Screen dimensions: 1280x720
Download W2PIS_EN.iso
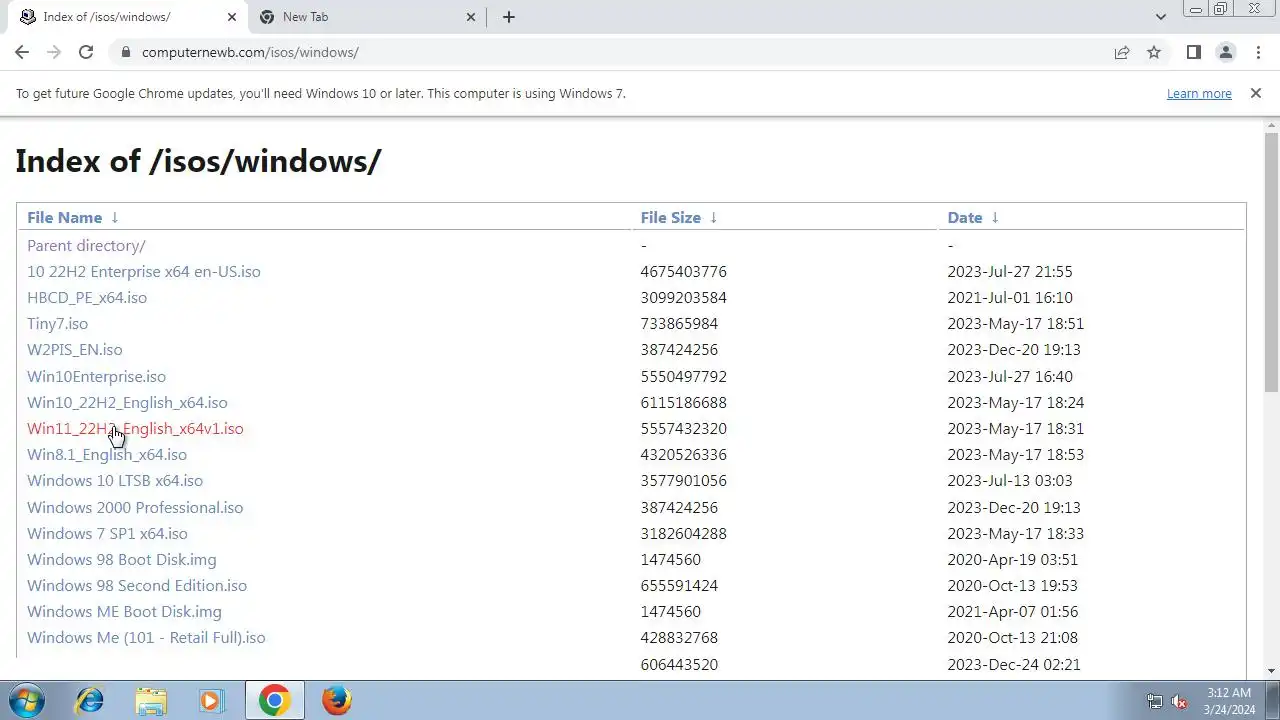74,349
